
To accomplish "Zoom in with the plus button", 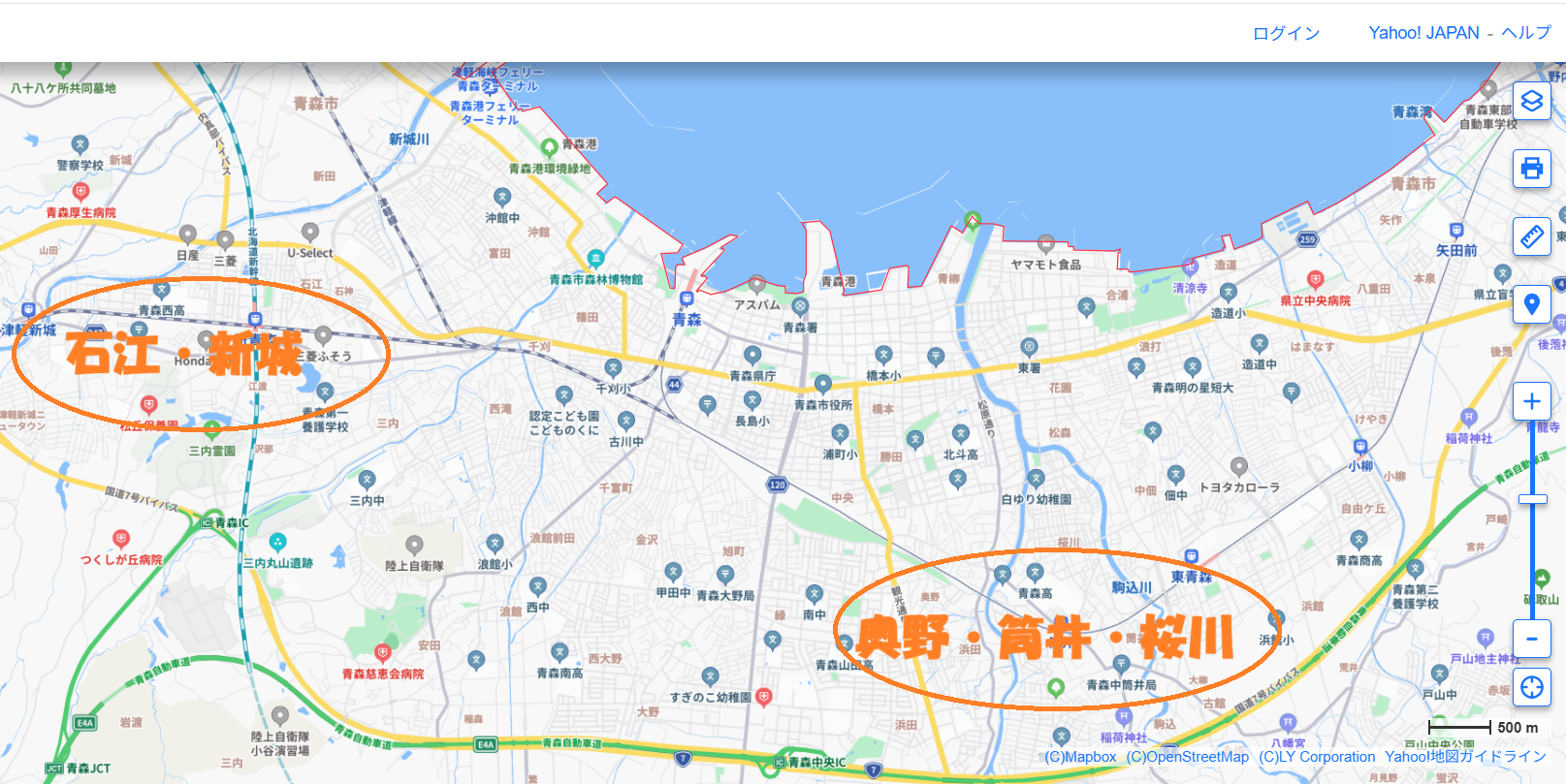I will (x=1531, y=401).
